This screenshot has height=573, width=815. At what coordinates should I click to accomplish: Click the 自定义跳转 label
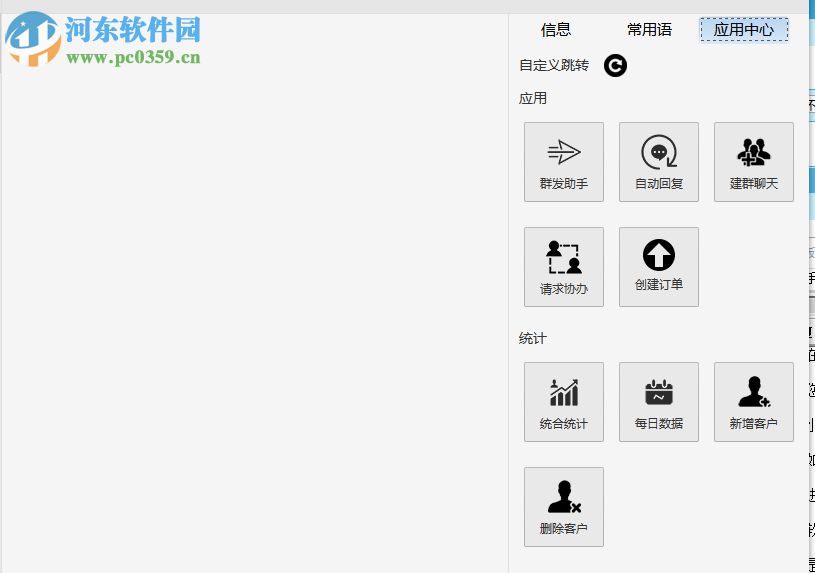(554, 66)
